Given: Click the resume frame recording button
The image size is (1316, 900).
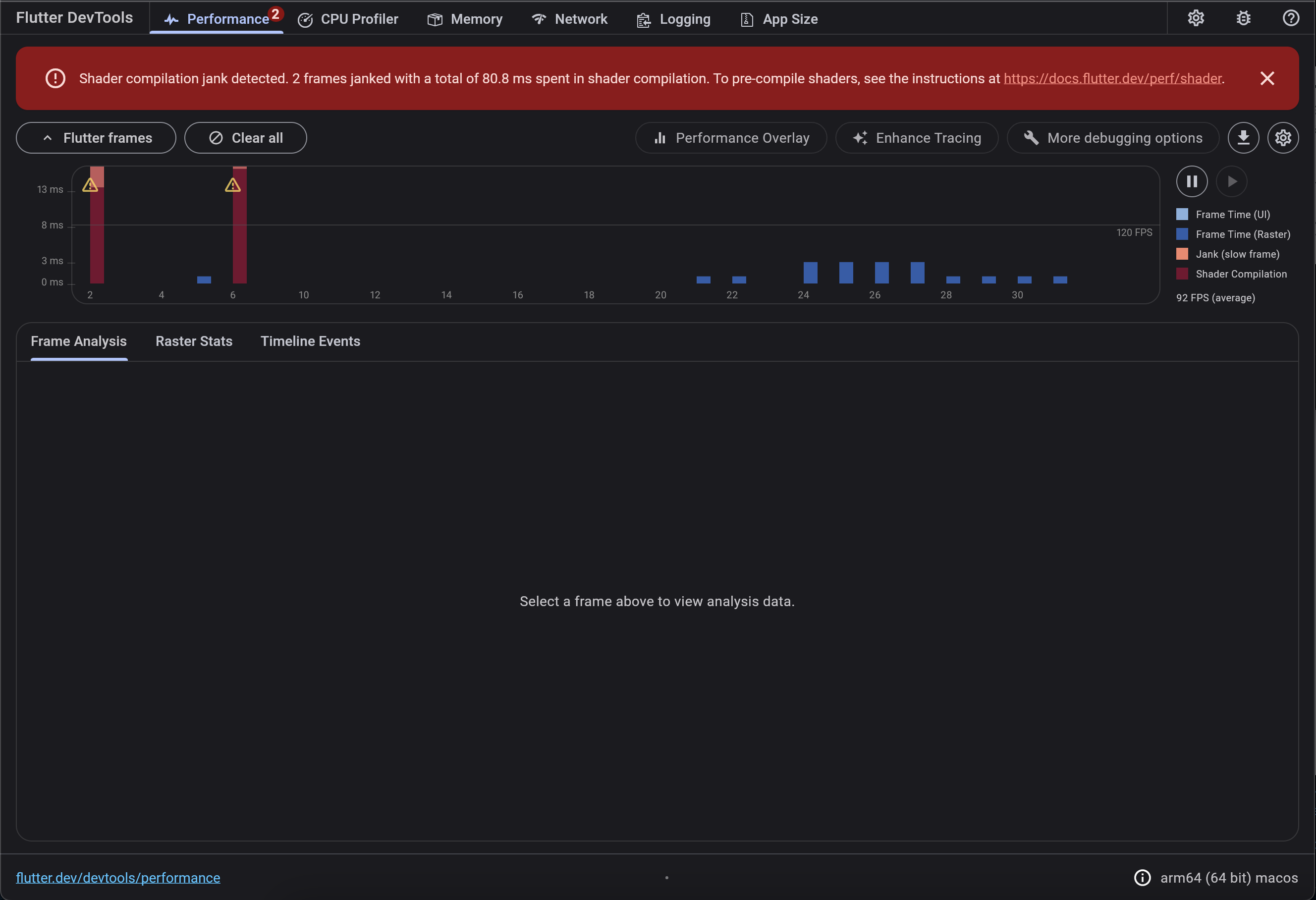Looking at the screenshot, I should (x=1232, y=181).
